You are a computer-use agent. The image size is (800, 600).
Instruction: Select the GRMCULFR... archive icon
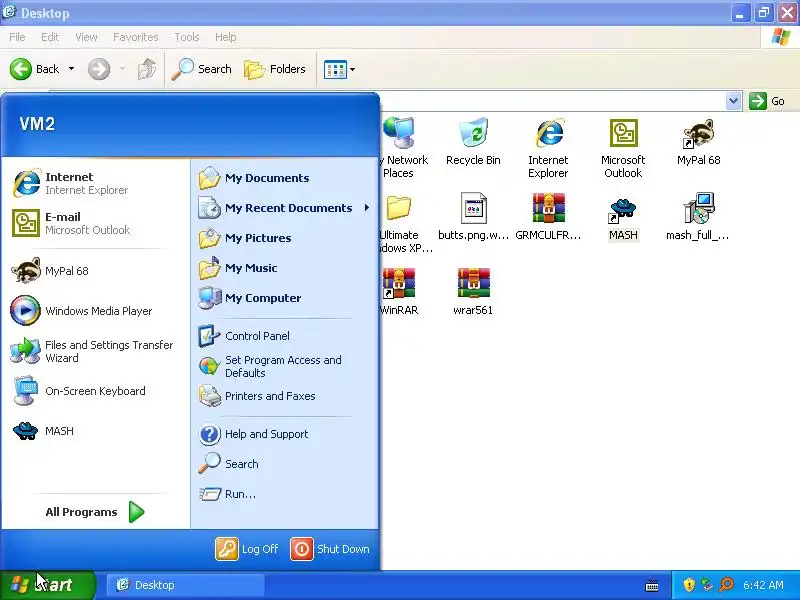point(548,216)
